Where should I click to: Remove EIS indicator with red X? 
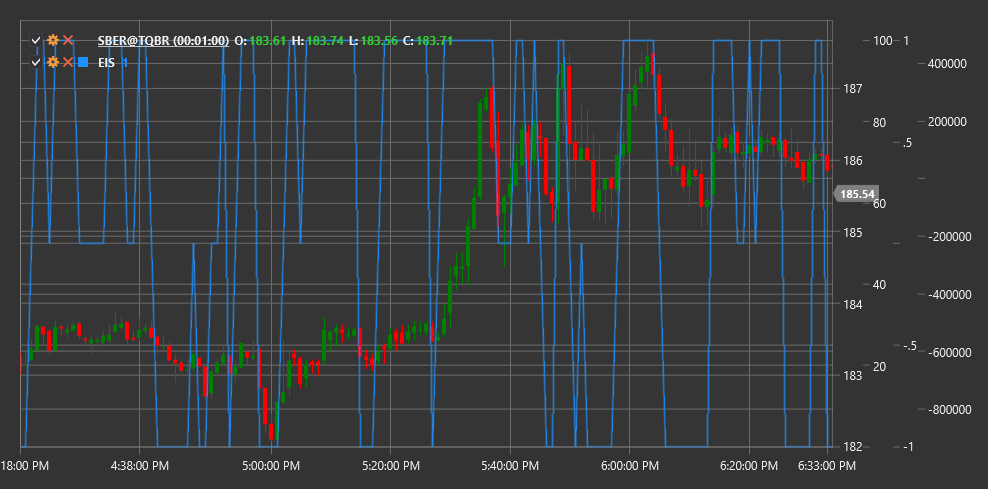pyautogui.click(x=68, y=62)
